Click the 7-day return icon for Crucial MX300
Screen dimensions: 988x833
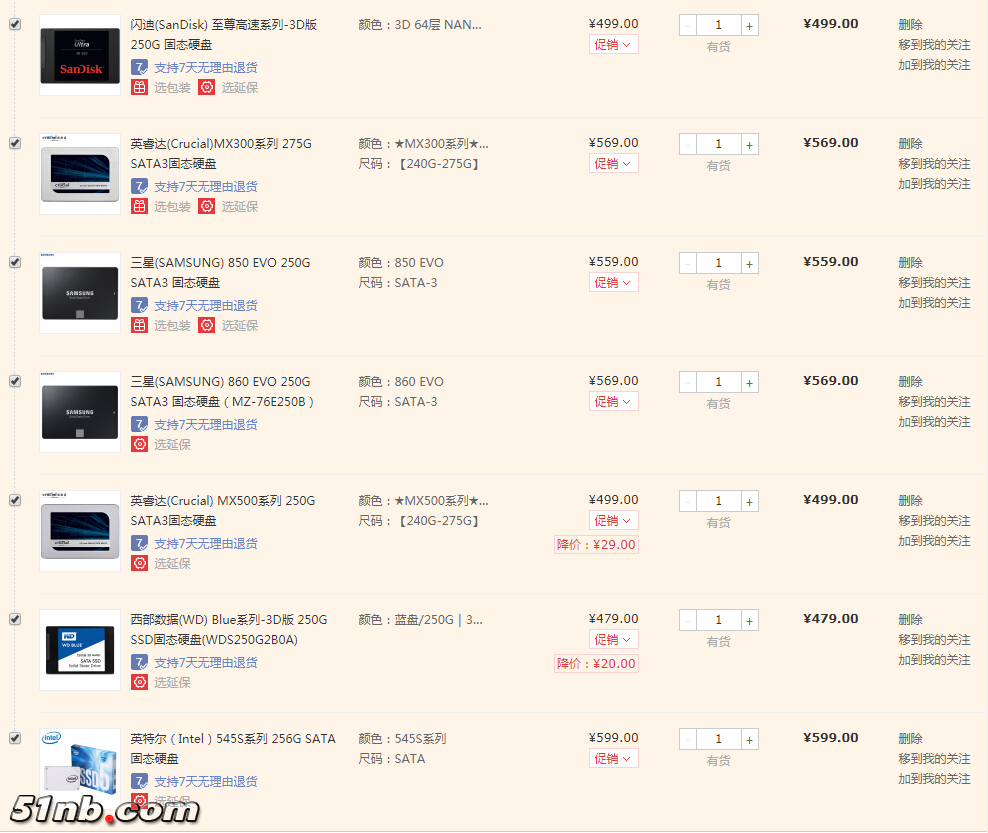point(139,186)
